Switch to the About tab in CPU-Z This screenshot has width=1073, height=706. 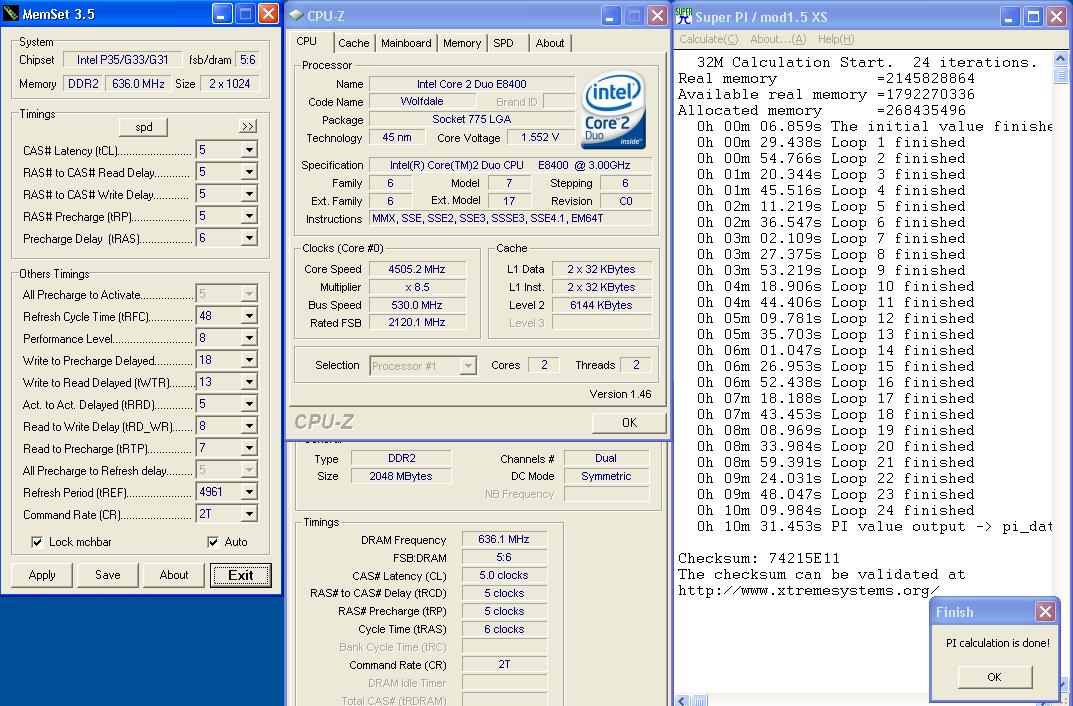coord(550,43)
